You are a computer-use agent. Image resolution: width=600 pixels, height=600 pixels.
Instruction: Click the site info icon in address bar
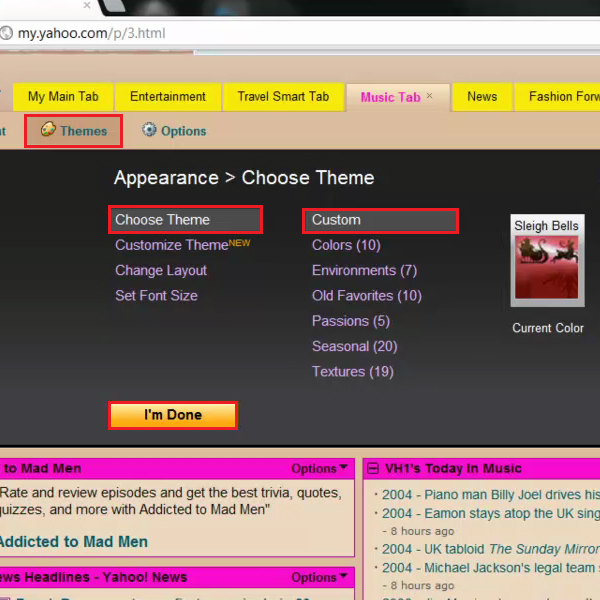pyautogui.click(x=6, y=33)
